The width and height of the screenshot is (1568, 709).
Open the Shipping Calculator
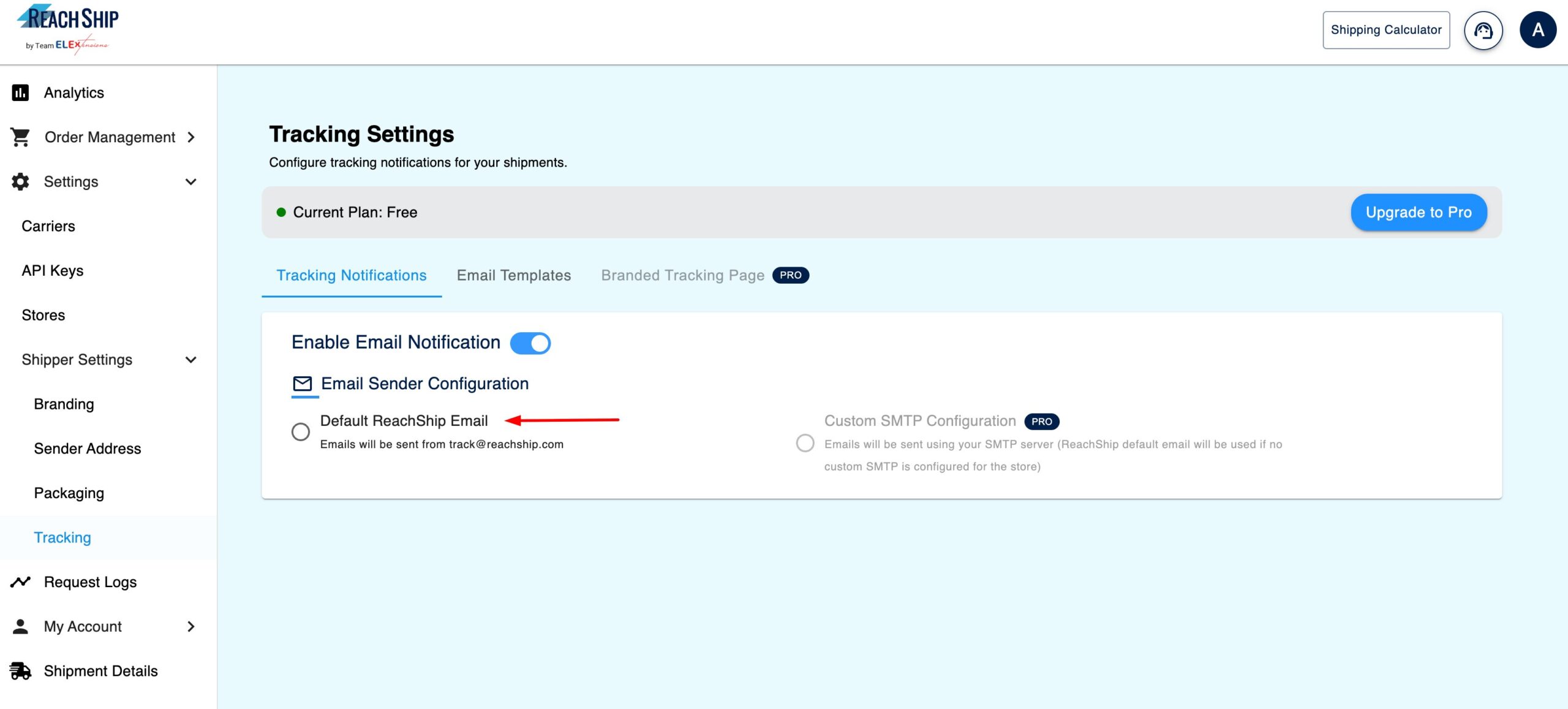pos(1386,30)
